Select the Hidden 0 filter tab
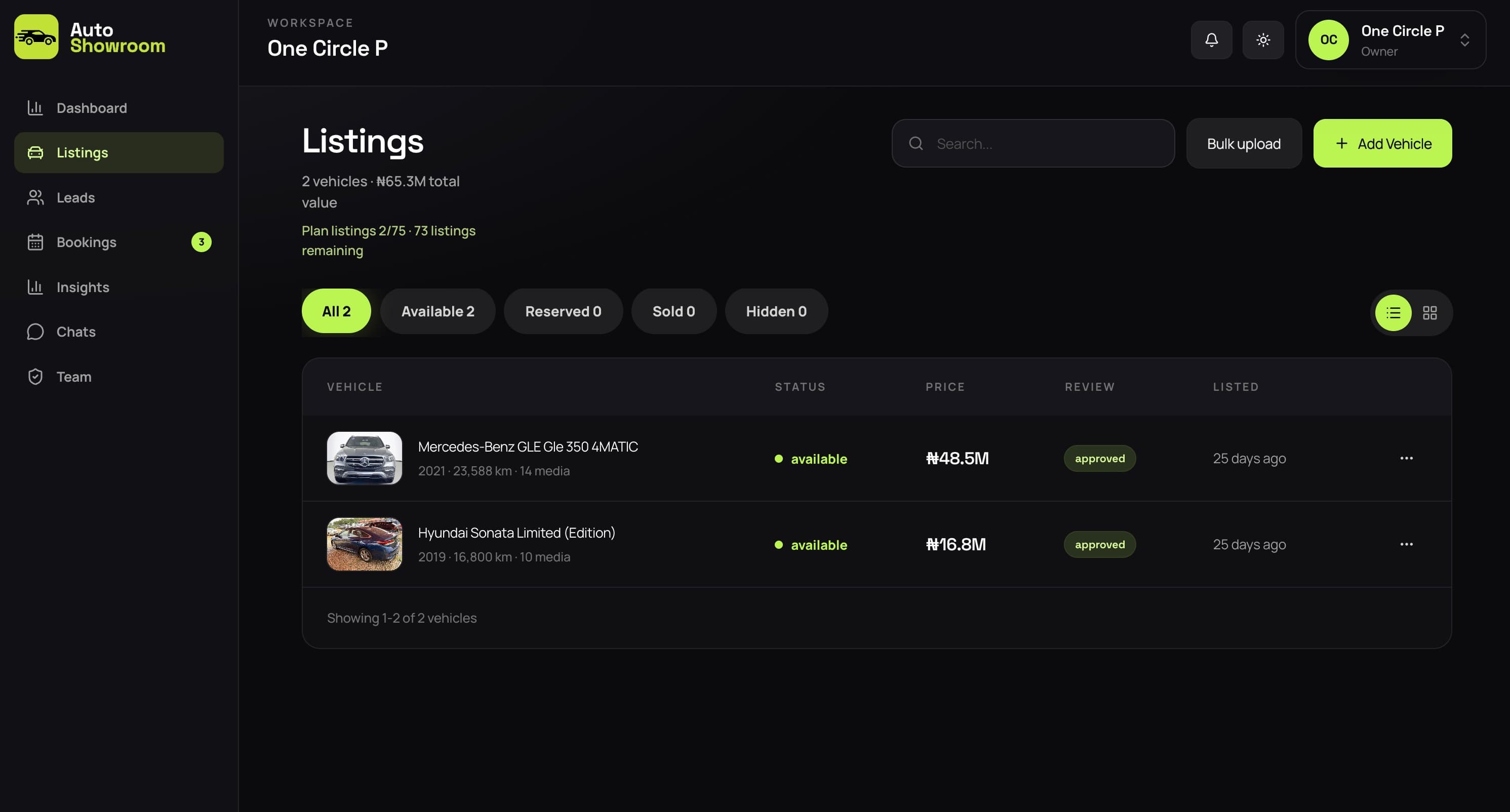The image size is (1510, 812). pyautogui.click(x=776, y=311)
